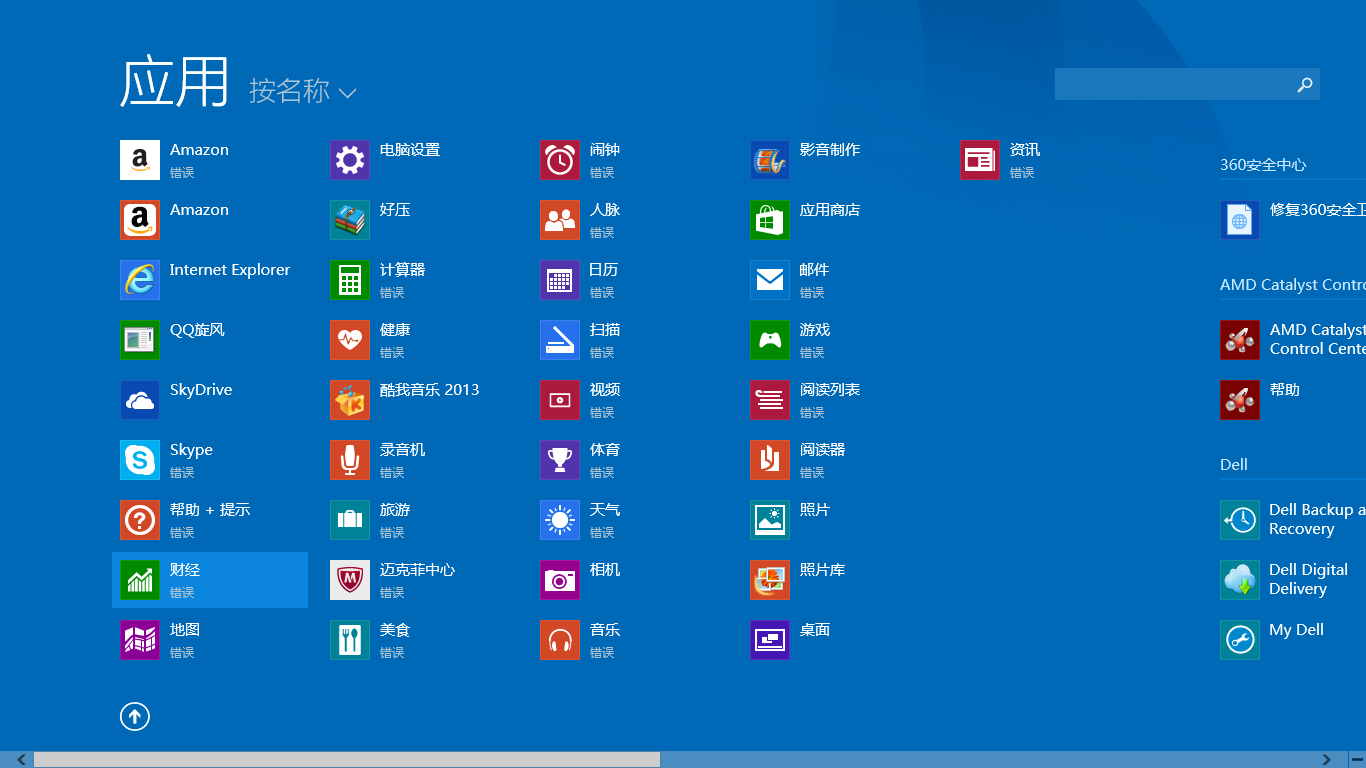The width and height of the screenshot is (1366, 768).
Task: Open the 财经 finance chart icon
Action: click(x=140, y=580)
